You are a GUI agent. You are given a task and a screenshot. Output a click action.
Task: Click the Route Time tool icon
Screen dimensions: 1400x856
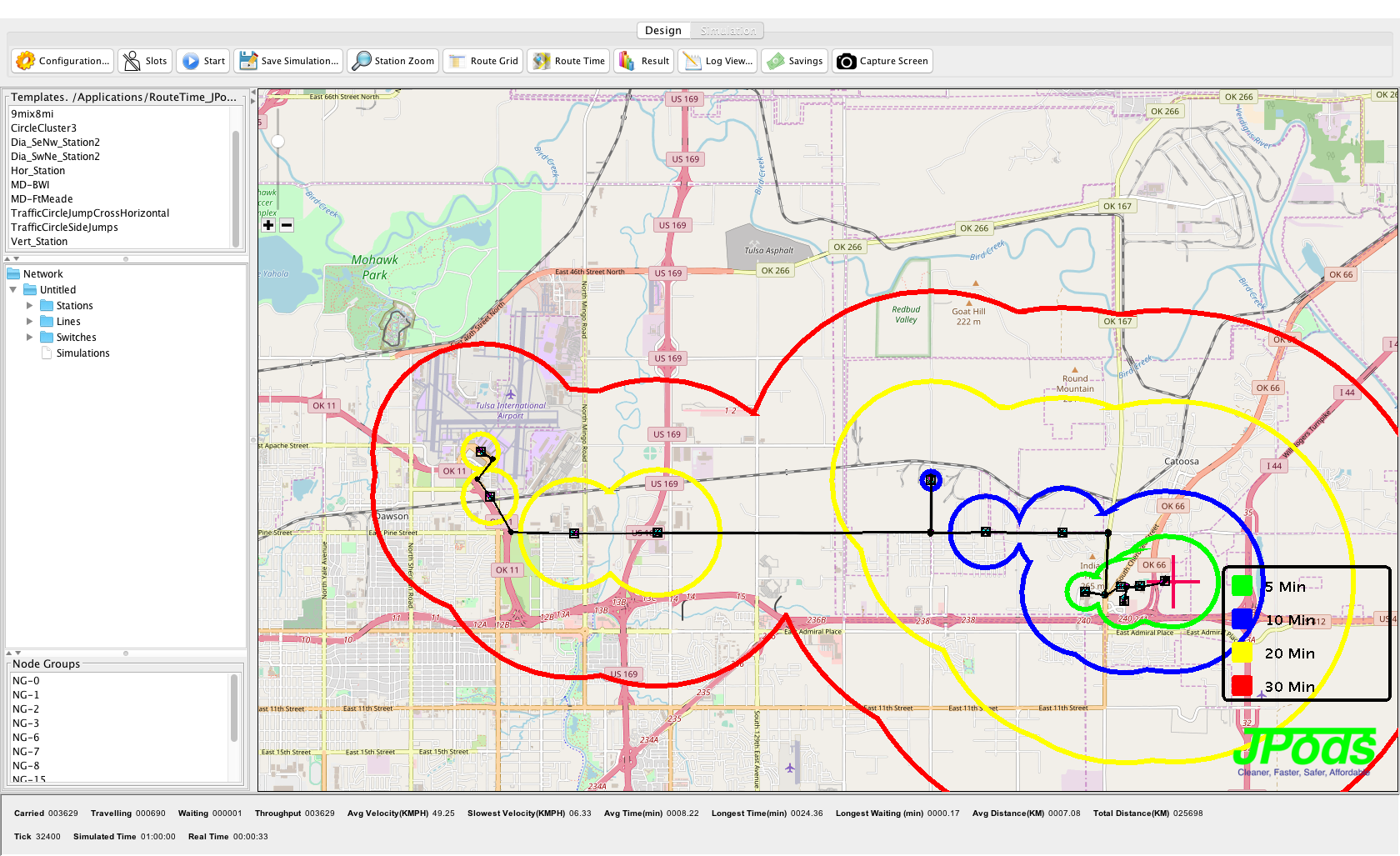(542, 61)
